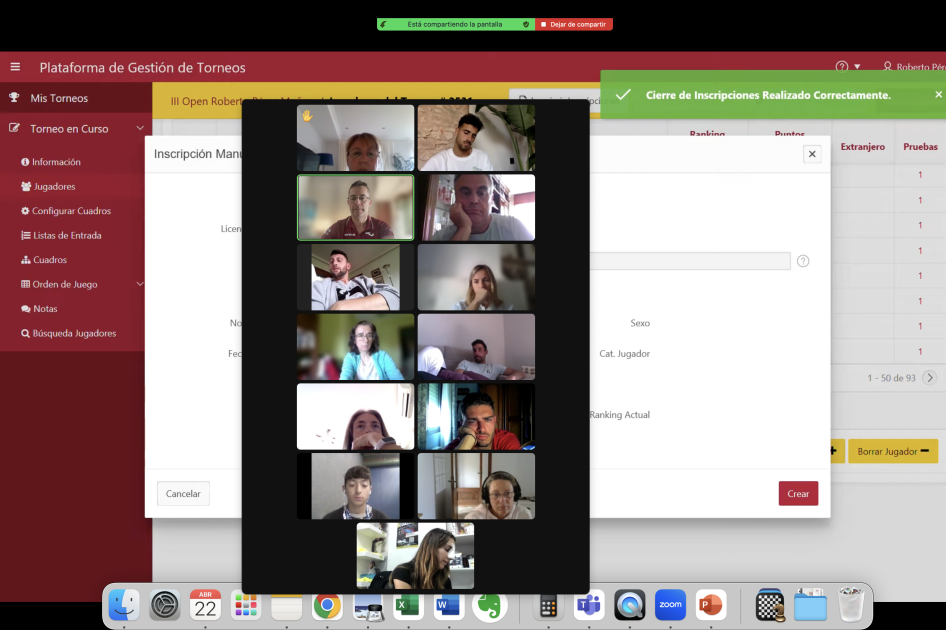Open Google Chrome from the Dock
This screenshot has height=630, width=946.
pos(327,605)
